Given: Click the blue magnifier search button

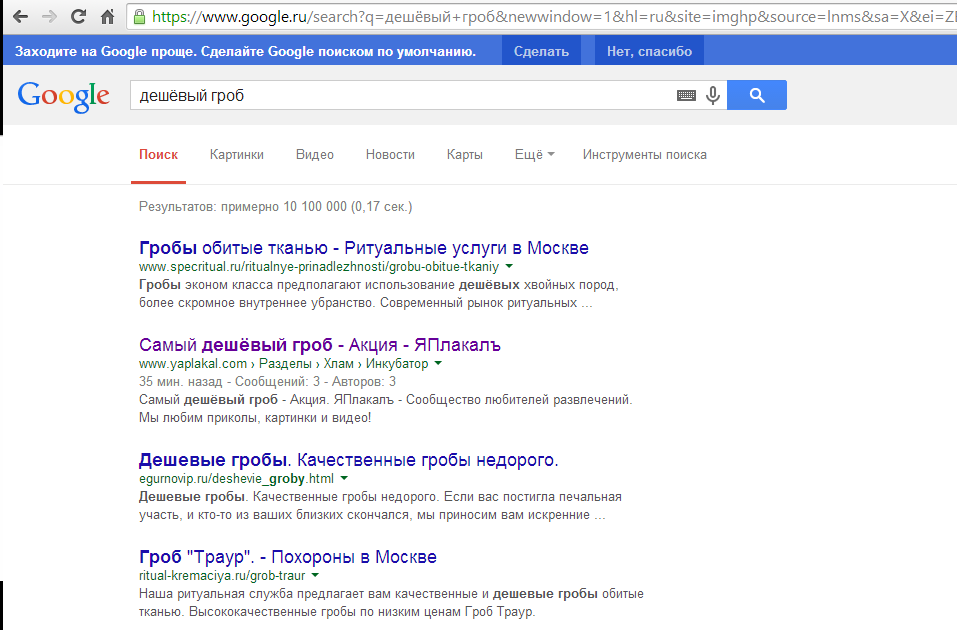Looking at the screenshot, I should (x=757, y=95).
